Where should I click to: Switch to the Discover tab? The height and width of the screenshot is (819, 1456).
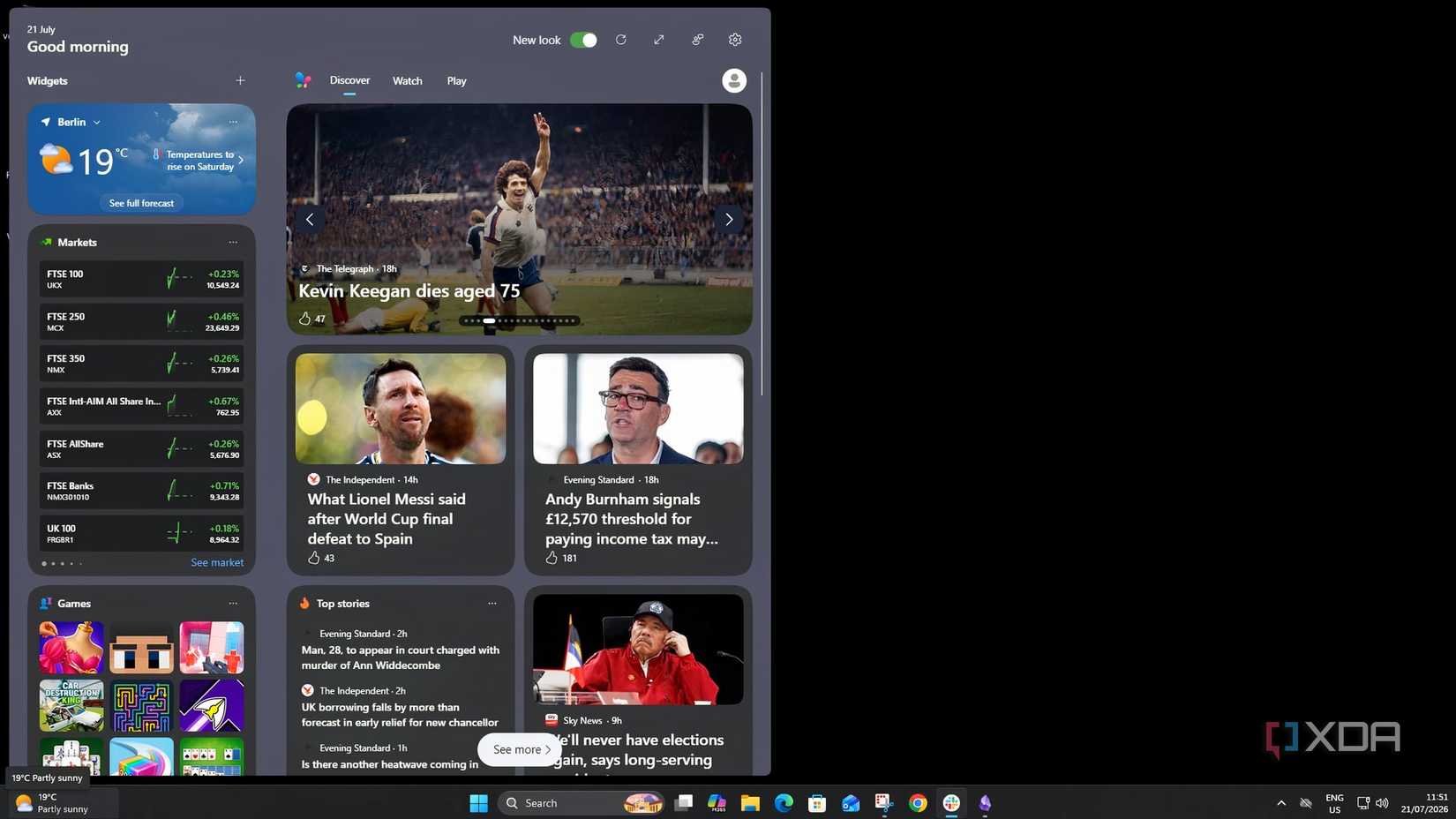pos(349,80)
